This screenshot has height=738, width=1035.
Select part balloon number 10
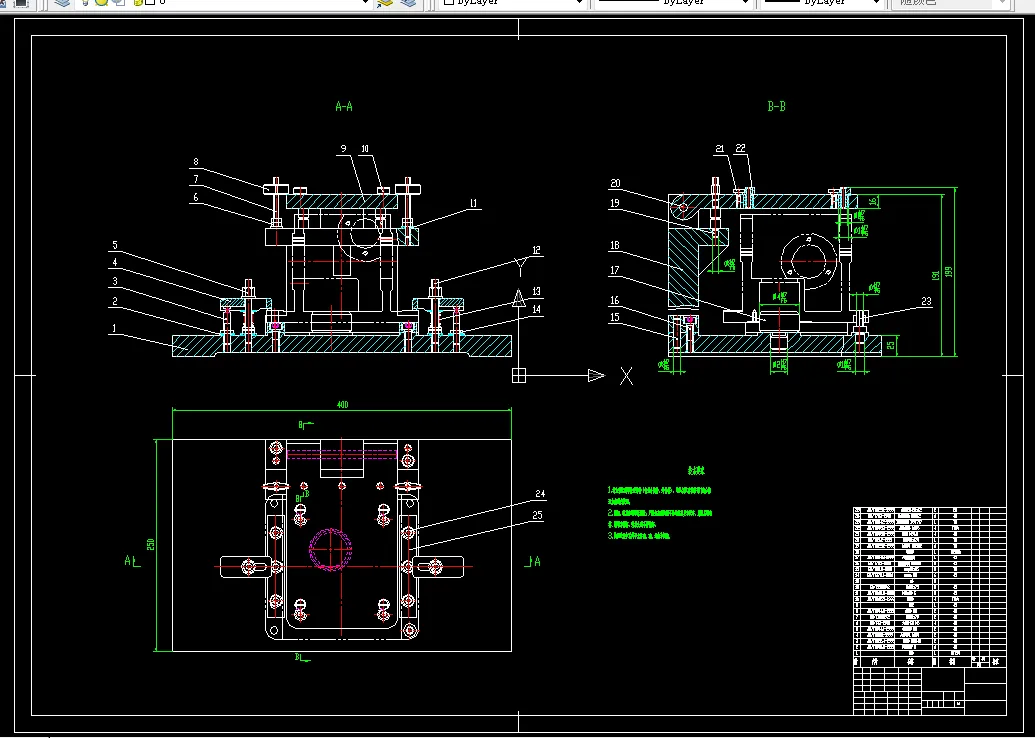364,149
